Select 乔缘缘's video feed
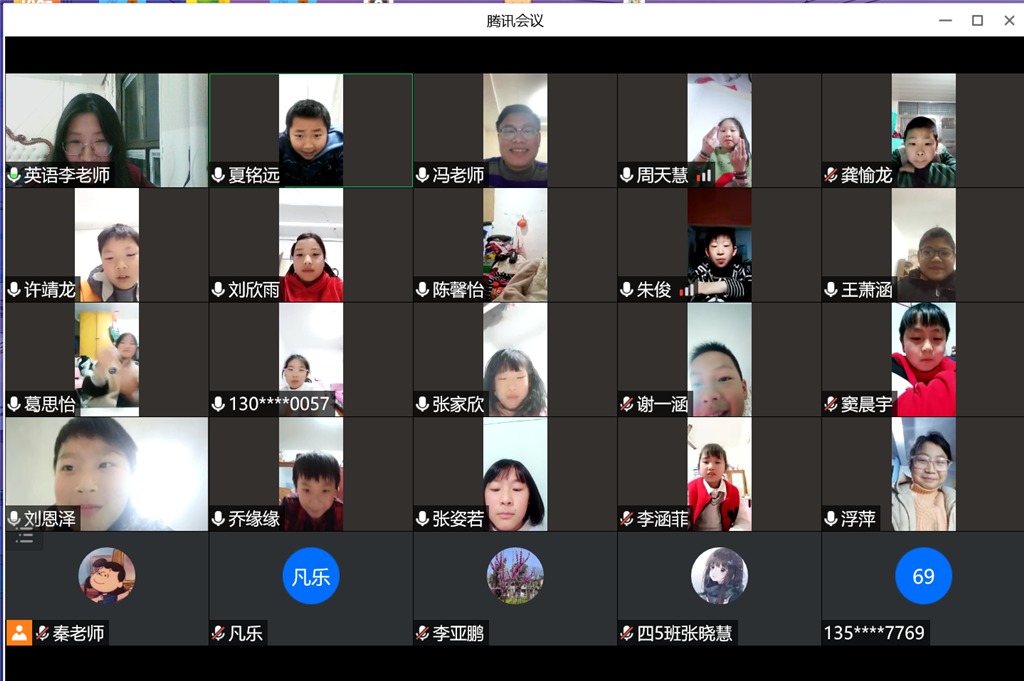This screenshot has width=1024, height=681. point(311,474)
